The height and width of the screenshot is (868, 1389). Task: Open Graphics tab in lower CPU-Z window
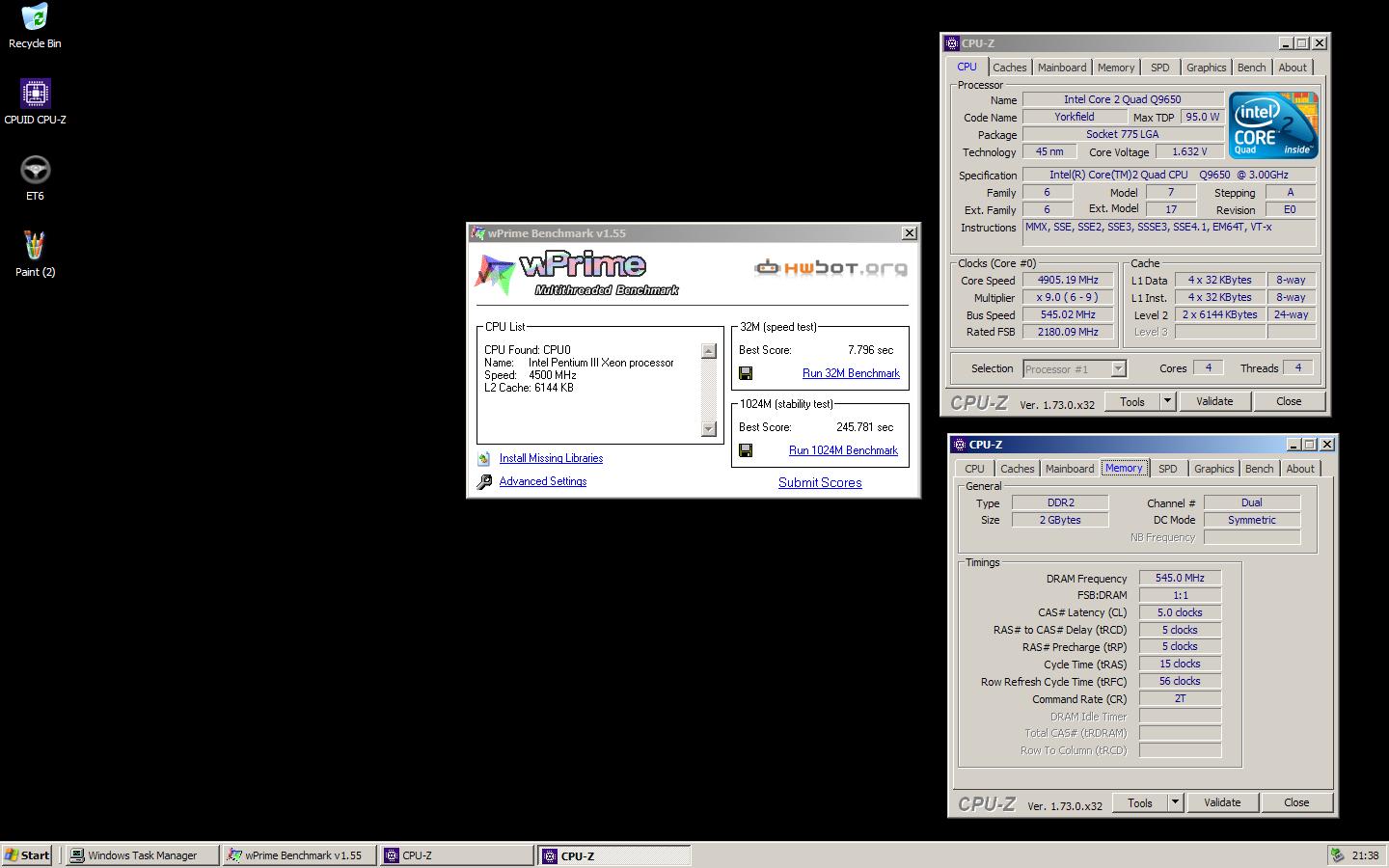pos(1214,469)
